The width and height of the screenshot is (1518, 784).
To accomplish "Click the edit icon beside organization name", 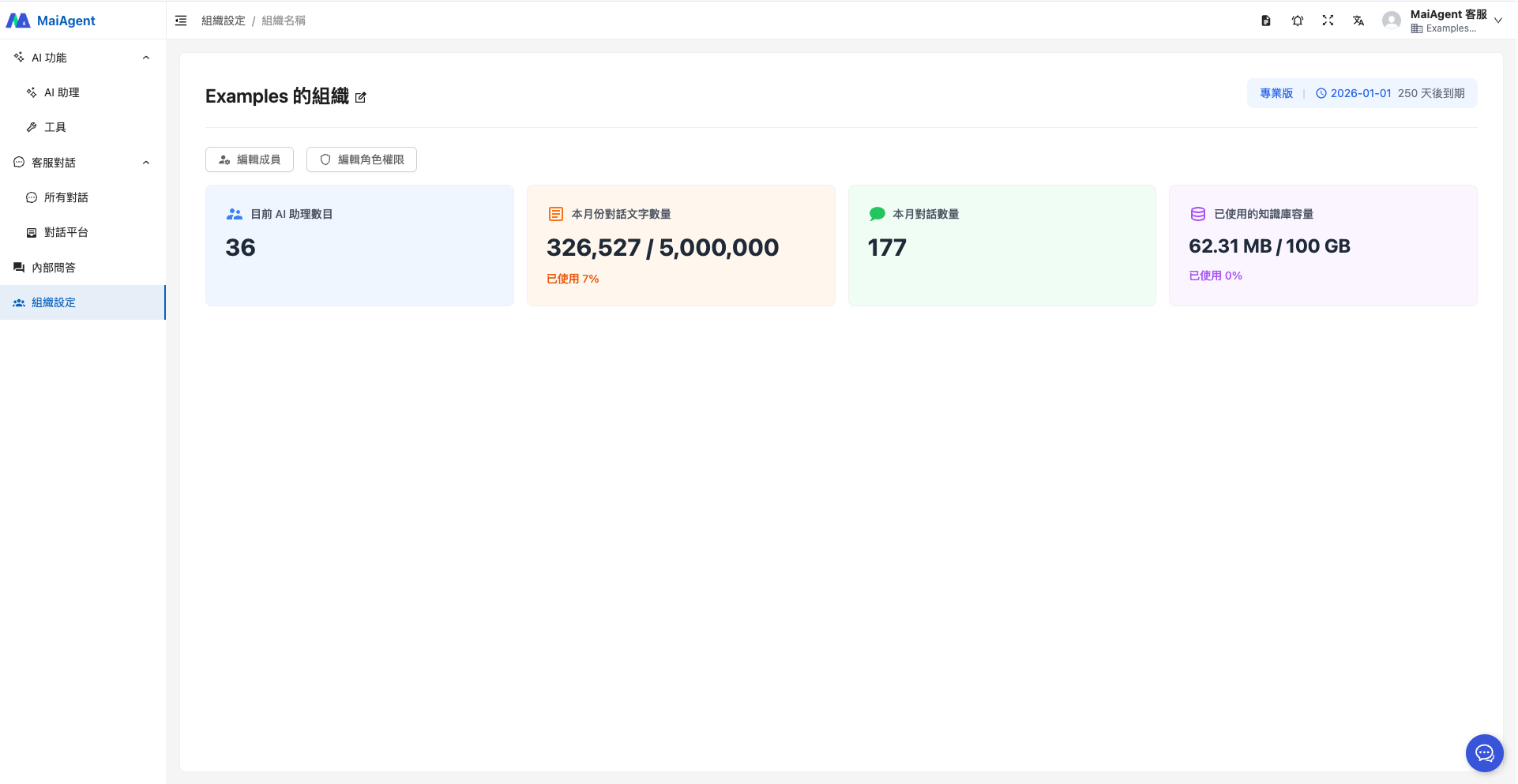I will coord(361,97).
